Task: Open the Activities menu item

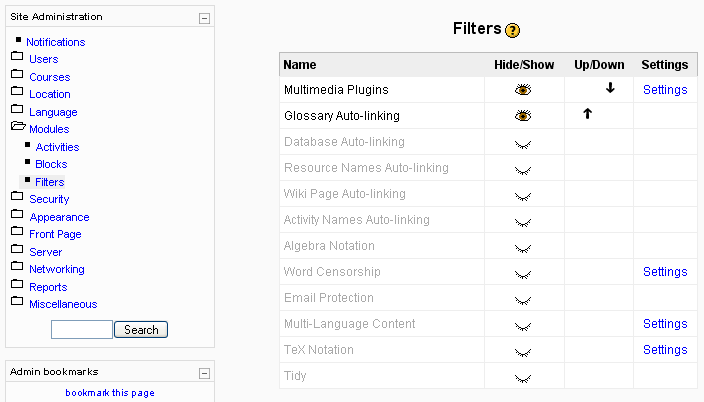Action: click(x=57, y=147)
